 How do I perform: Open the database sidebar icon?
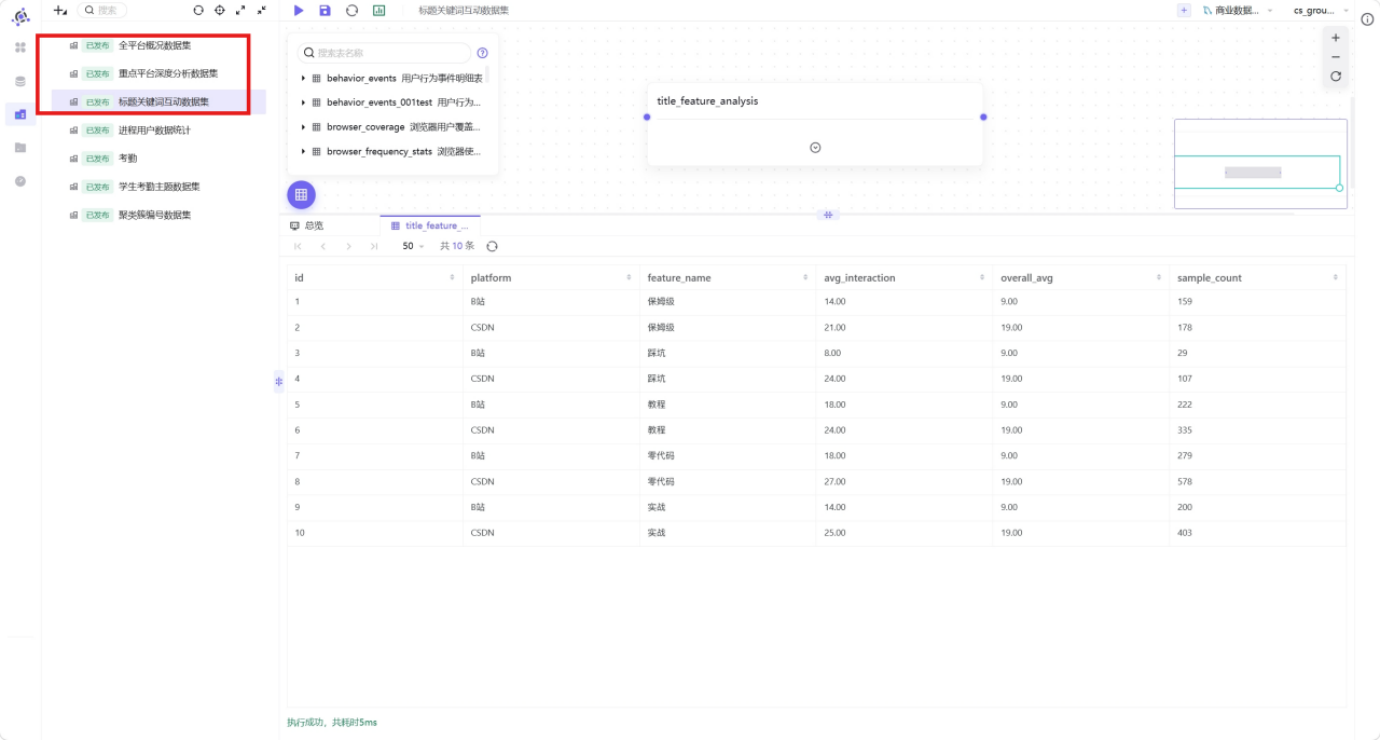pyautogui.click(x=20, y=81)
